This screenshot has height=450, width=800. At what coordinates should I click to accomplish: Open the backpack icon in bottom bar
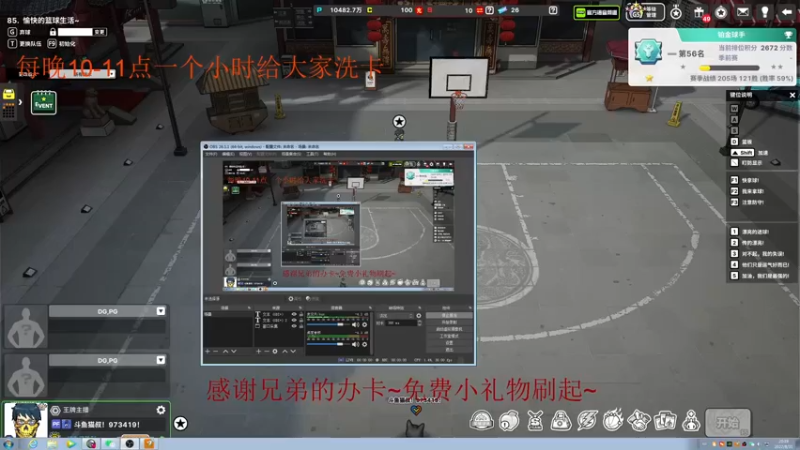pyautogui.click(x=560, y=421)
